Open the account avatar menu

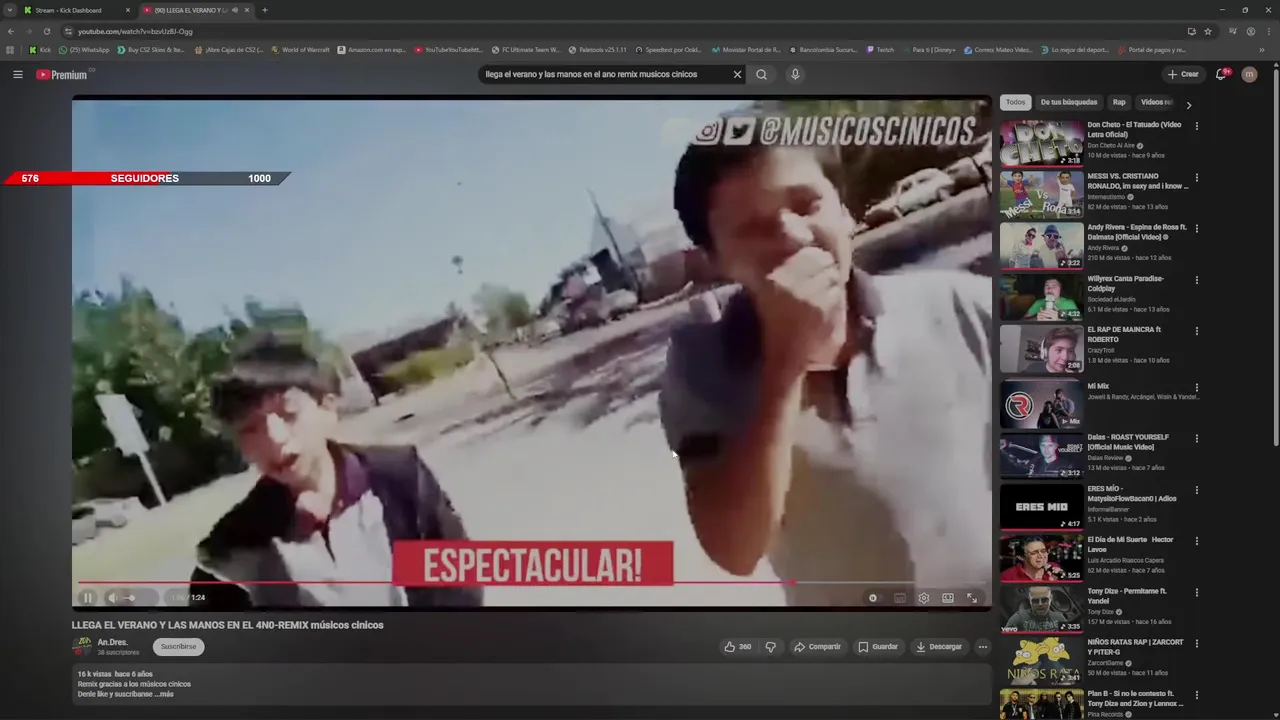[1249, 74]
